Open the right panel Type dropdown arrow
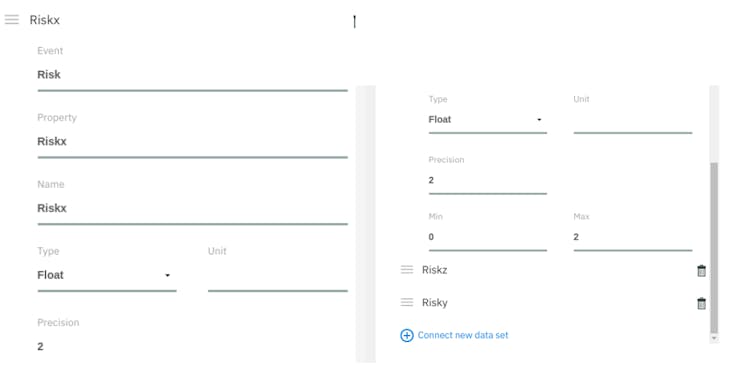This screenshot has height=371, width=740. [539, 120]
